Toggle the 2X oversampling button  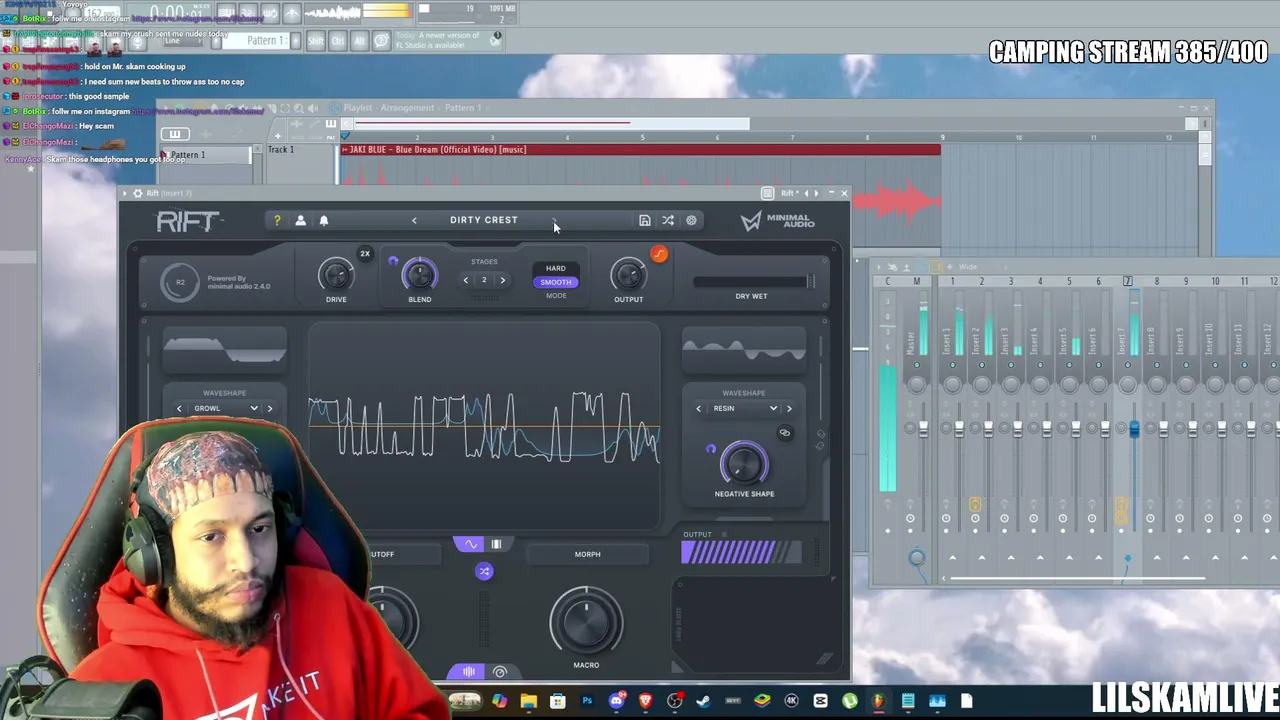(x=365, y=254)
